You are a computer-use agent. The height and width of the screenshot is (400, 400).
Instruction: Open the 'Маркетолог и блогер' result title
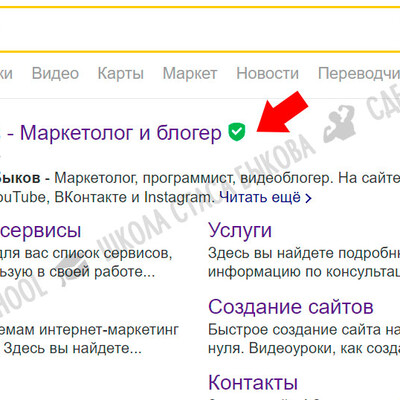pyautogui.click(x=121, y=133)
